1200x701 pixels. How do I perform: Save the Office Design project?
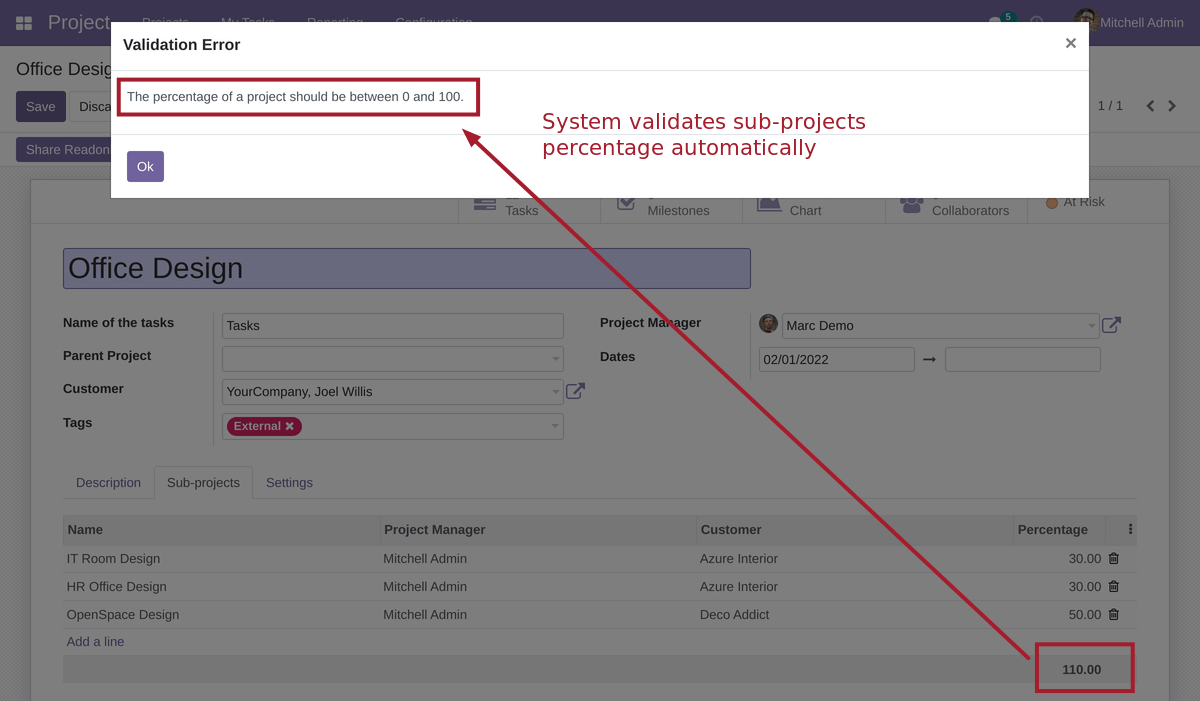[x=39, y=105]
